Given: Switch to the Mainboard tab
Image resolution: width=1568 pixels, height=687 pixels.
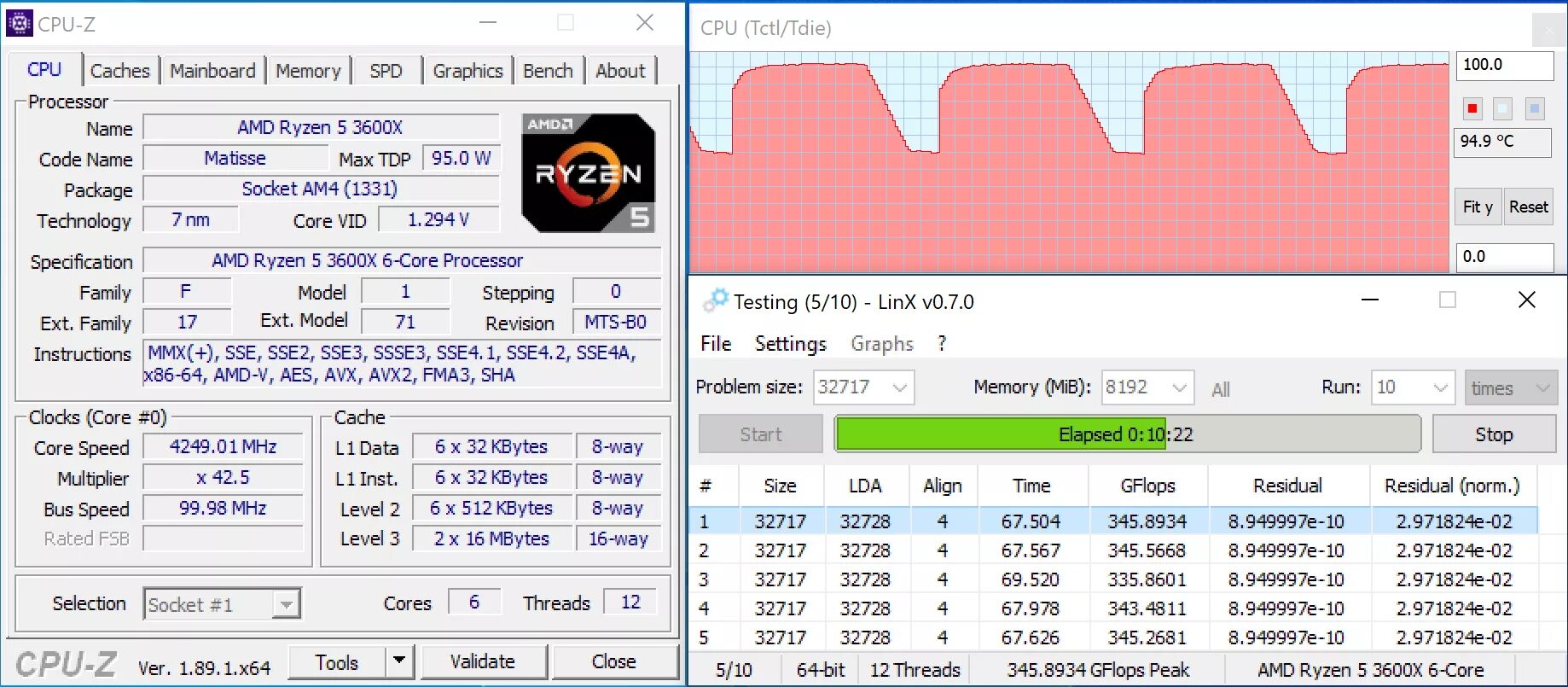Looking at the screenshot, I should click(x=212, y=71).
